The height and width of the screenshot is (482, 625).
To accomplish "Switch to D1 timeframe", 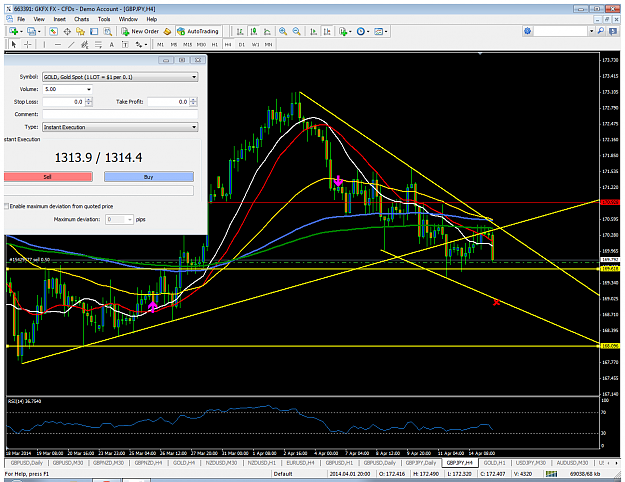I will click(242, 44).
